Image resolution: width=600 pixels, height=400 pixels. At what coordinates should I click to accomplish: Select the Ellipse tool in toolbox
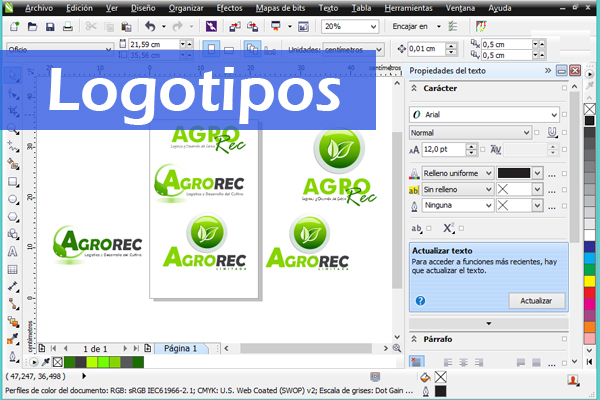(x=13, y=199)
